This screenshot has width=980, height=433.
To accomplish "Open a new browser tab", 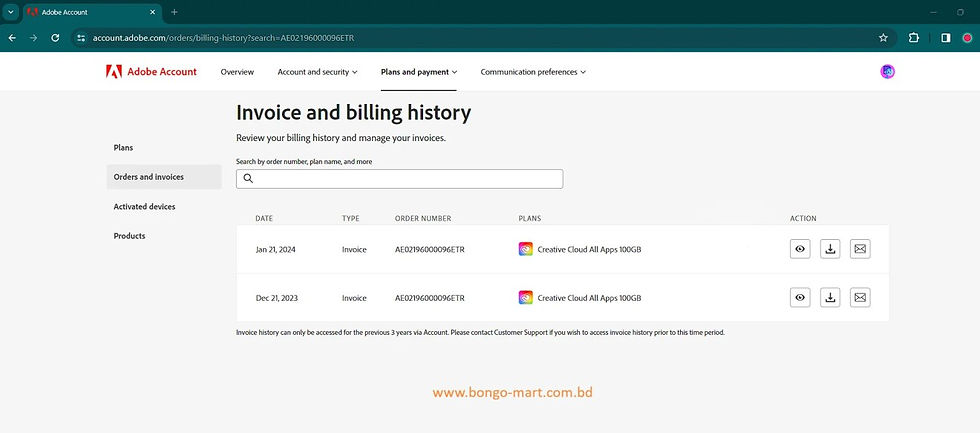I will tap(174, 12).
